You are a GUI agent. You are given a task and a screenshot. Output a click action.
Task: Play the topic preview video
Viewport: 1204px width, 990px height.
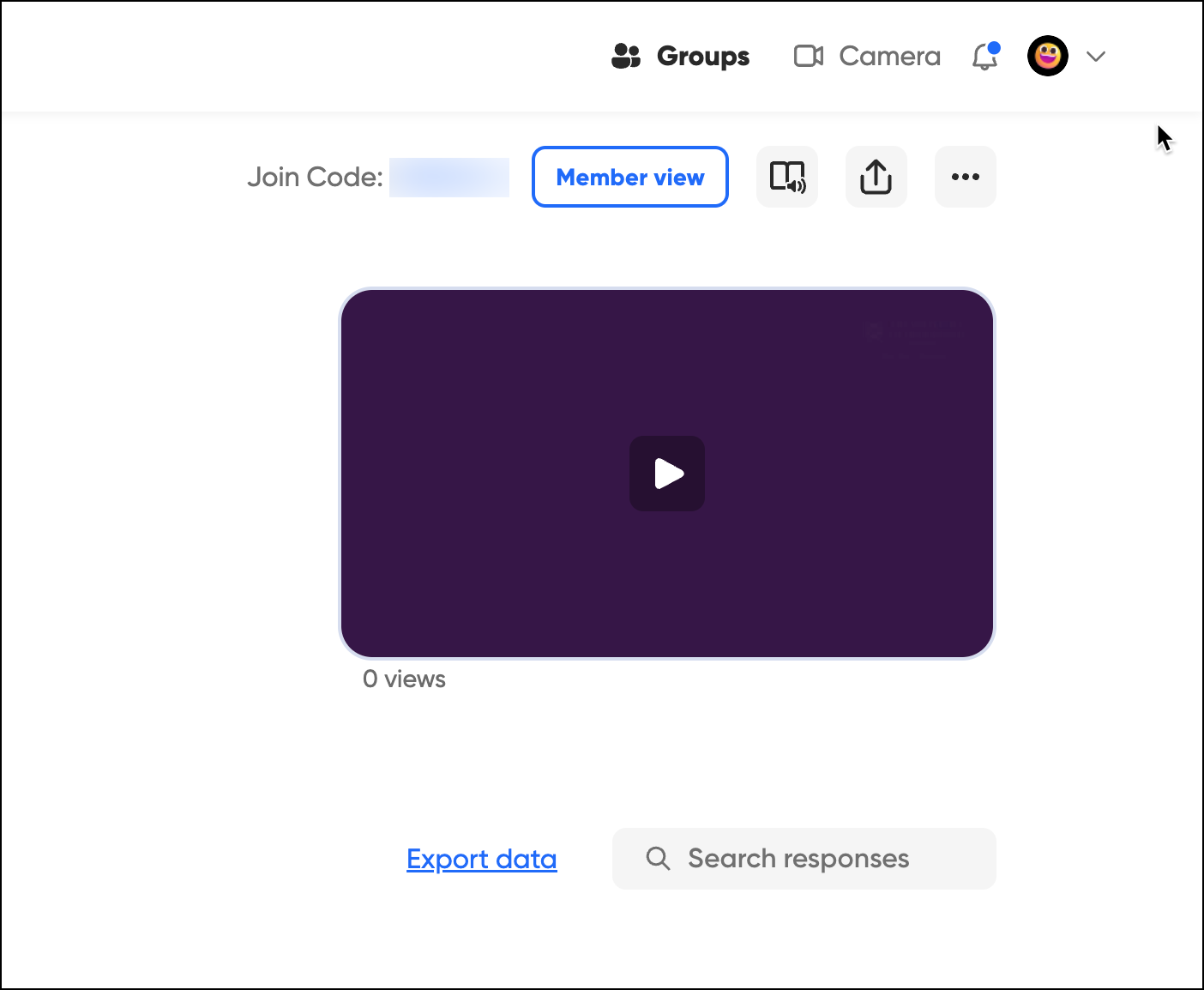(667, 473)
